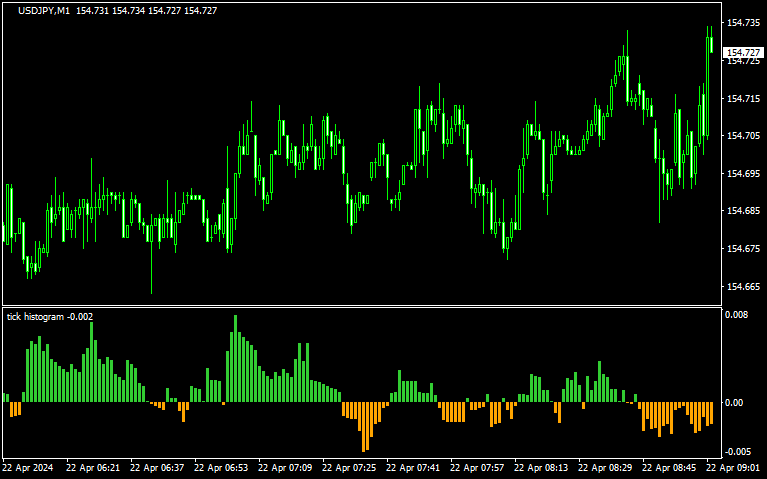Click the -0.005 histogram scale label
The height and width of the screenshot is (479, 767).
click(738, 451)
